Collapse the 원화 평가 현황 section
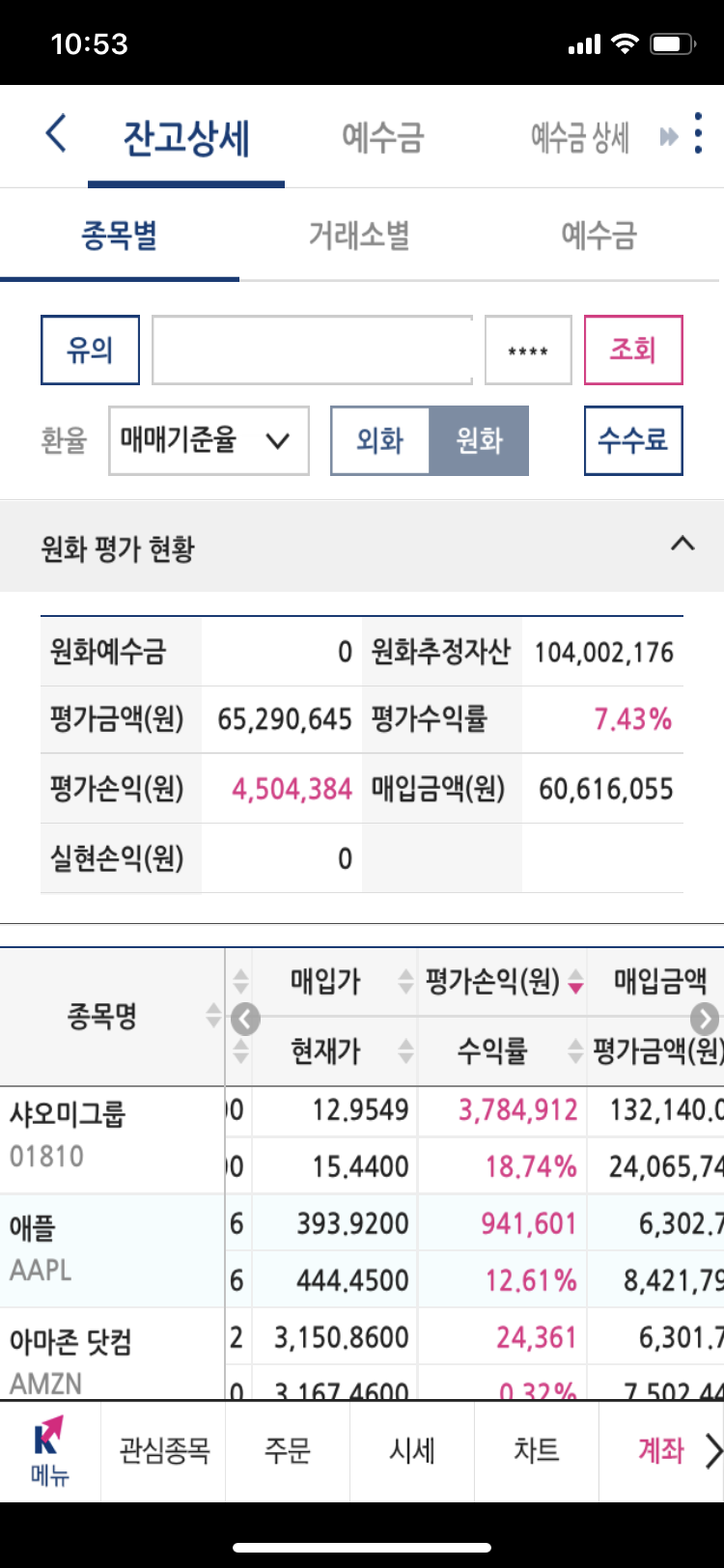 click(x=682, y=544)
